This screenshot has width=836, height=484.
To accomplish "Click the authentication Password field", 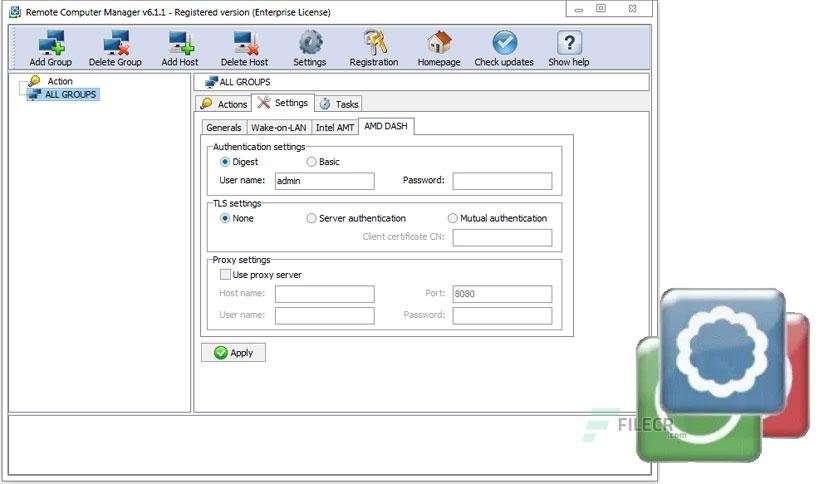I will coord(502,181).
